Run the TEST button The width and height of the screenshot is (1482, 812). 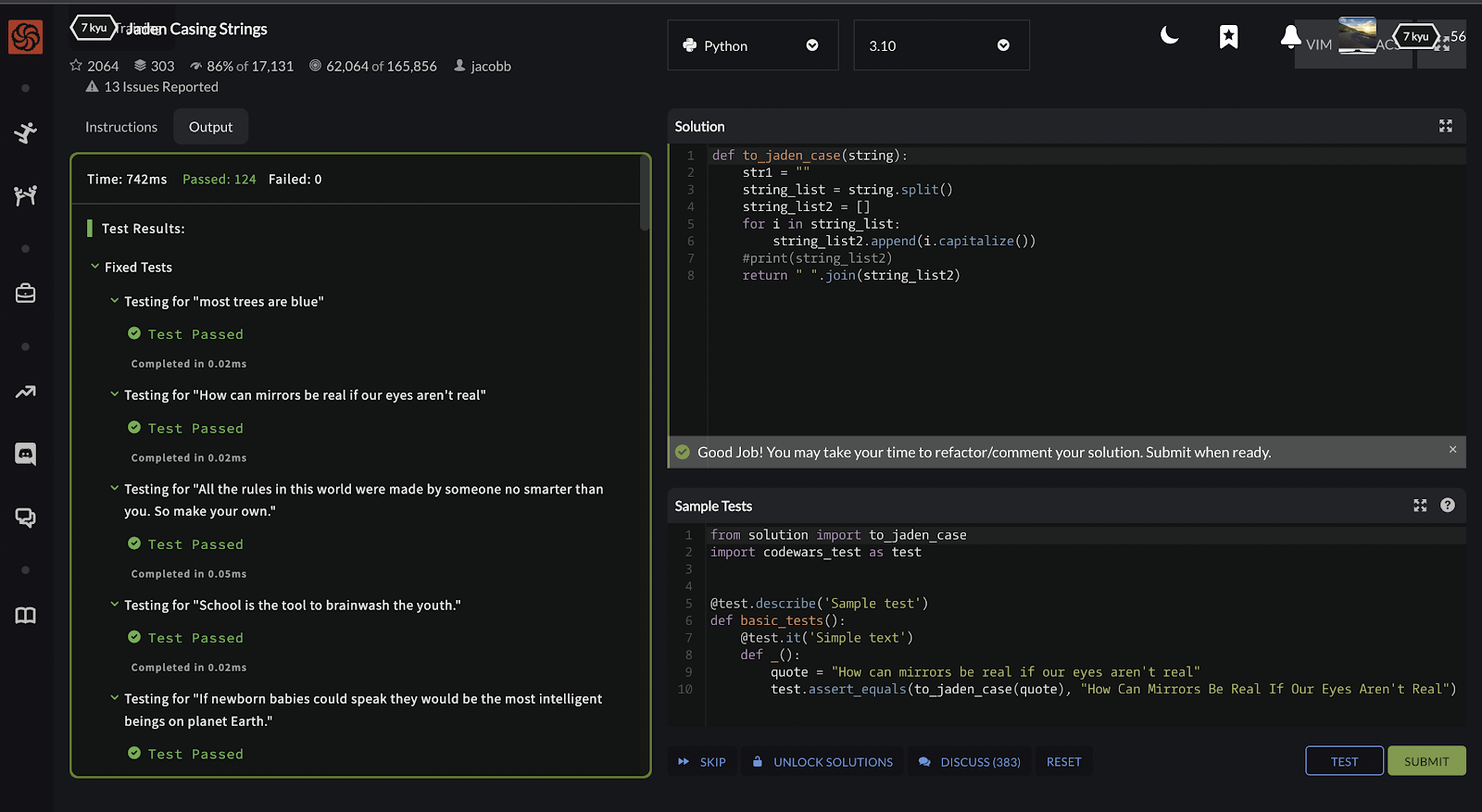point(1345,761)
